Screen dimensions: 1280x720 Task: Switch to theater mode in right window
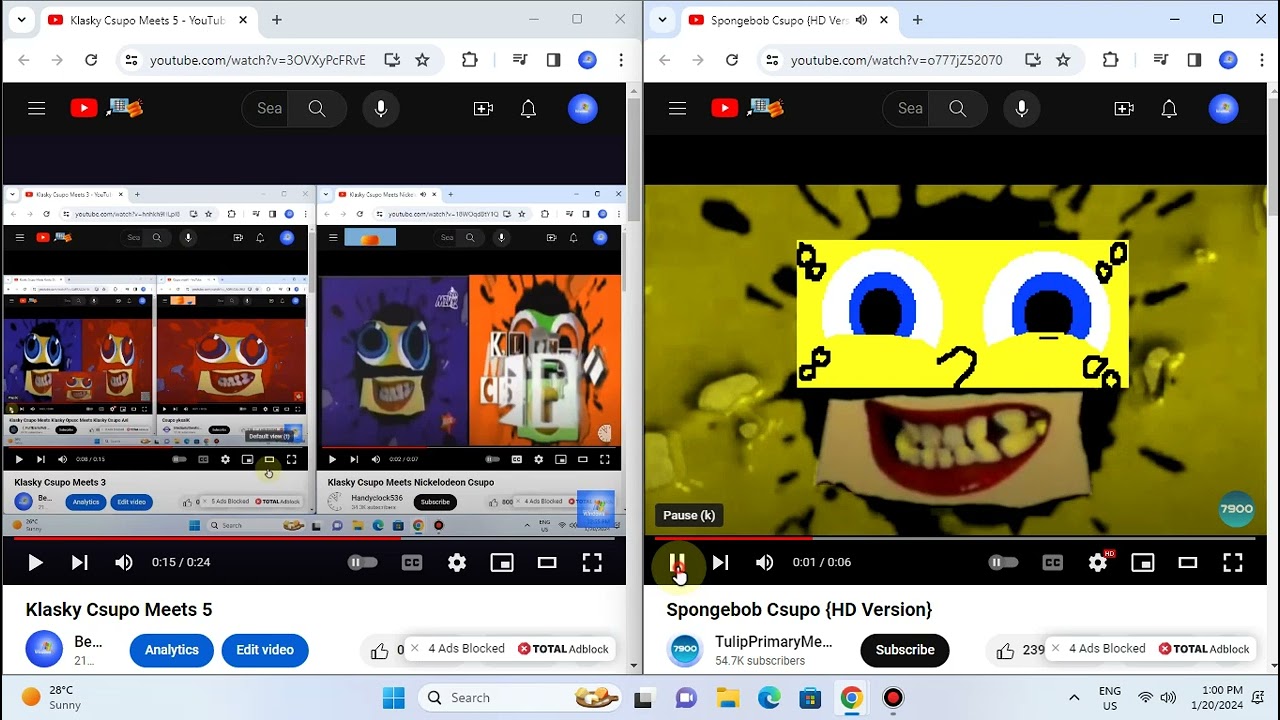pyautogui.click(x=1188, y=563)
